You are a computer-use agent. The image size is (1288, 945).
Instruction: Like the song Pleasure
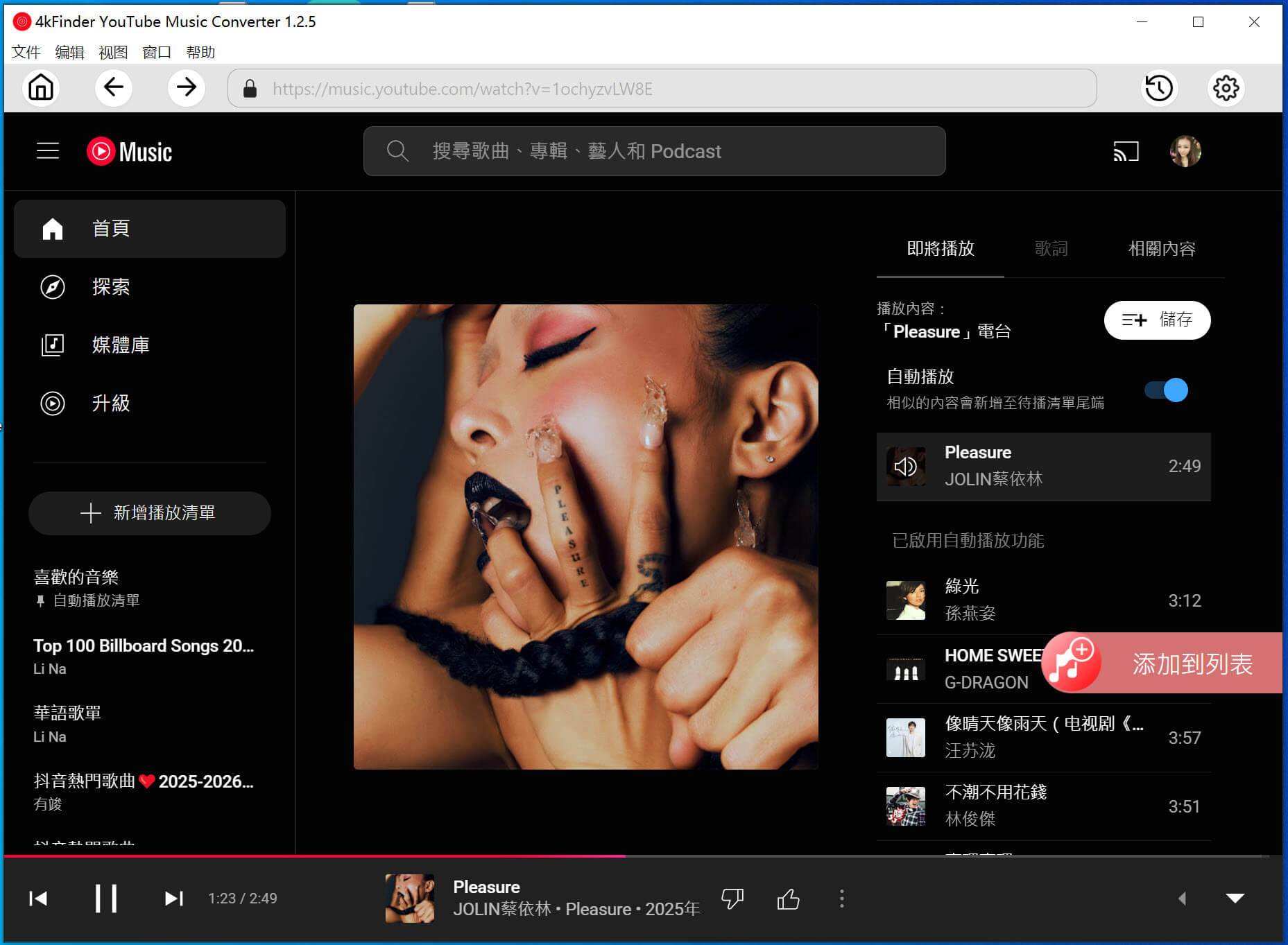coord(789,899)
